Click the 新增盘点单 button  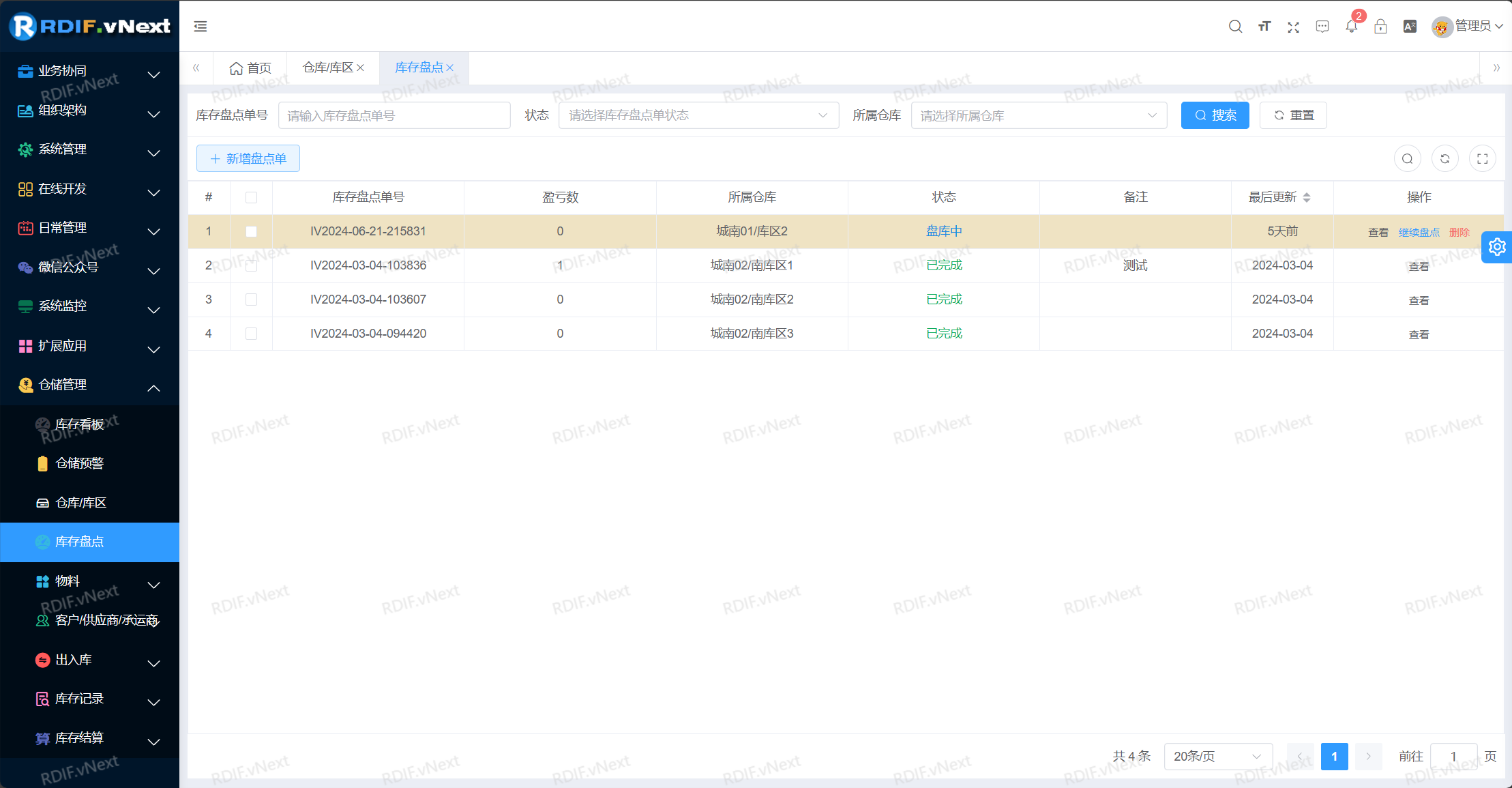[x=248, y=159]
